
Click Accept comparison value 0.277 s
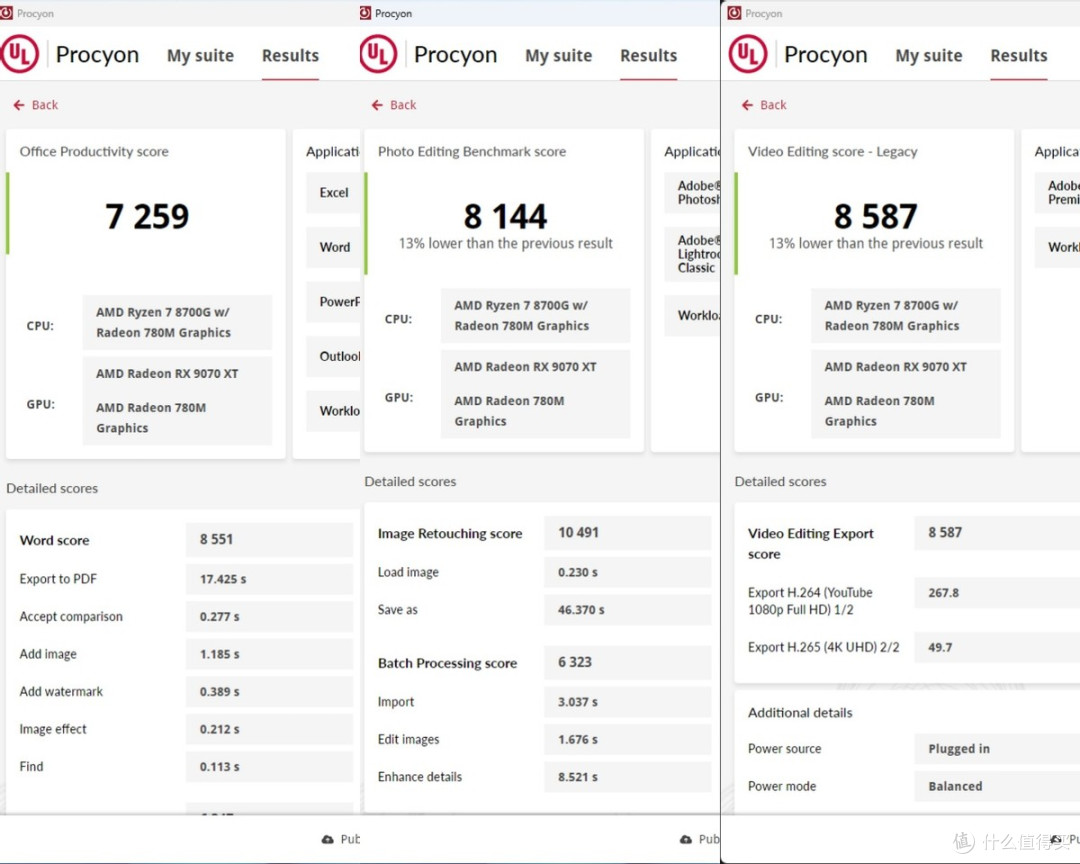coord(269,617)
